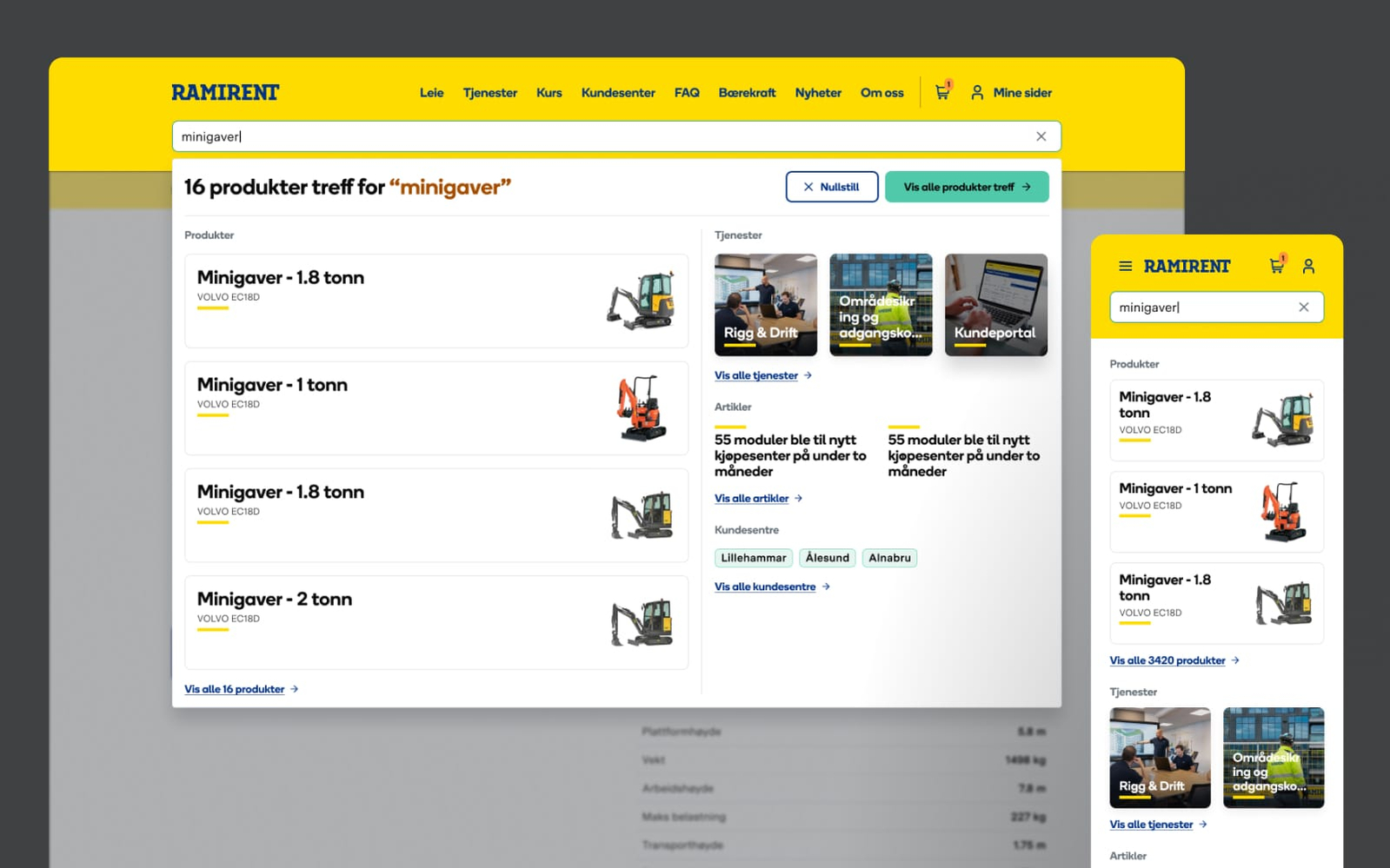The width and height of the screenshot is (1390, 868).
Task: Open the Bærekraft navigation item
Action: [747, 92]
